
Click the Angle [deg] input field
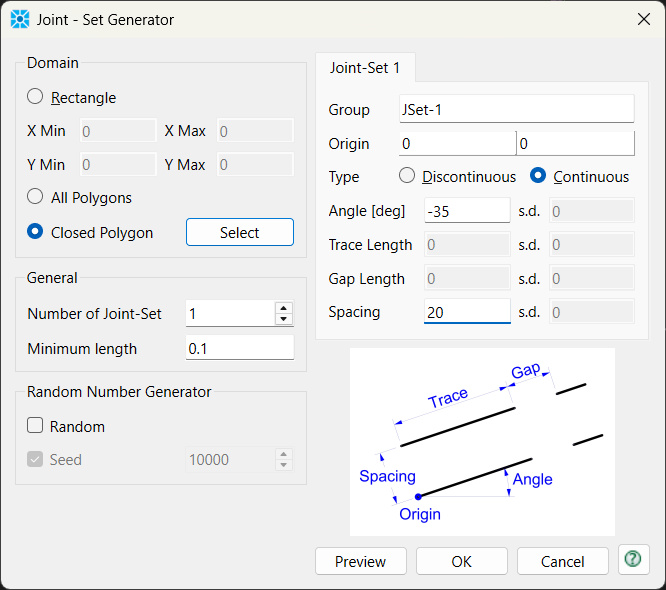[466, 210]
